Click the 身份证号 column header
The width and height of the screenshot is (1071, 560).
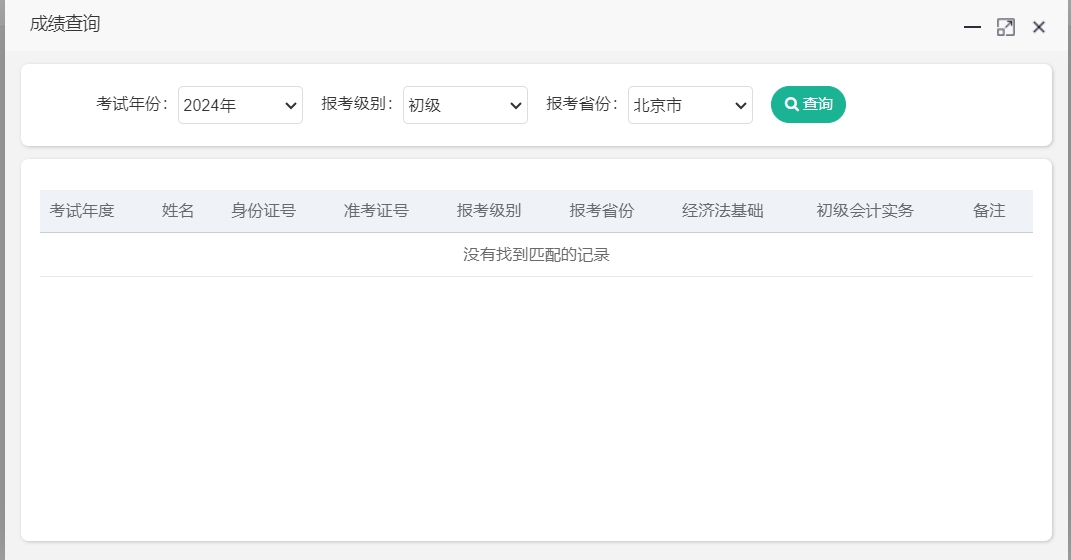point(263,211)
